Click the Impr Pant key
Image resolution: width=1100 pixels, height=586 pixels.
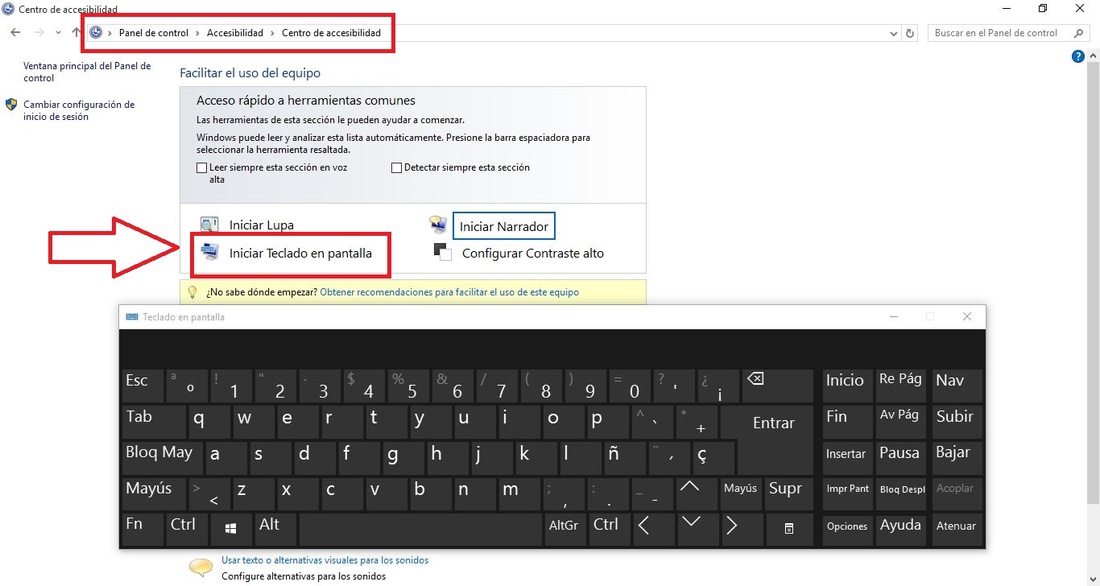847,493
